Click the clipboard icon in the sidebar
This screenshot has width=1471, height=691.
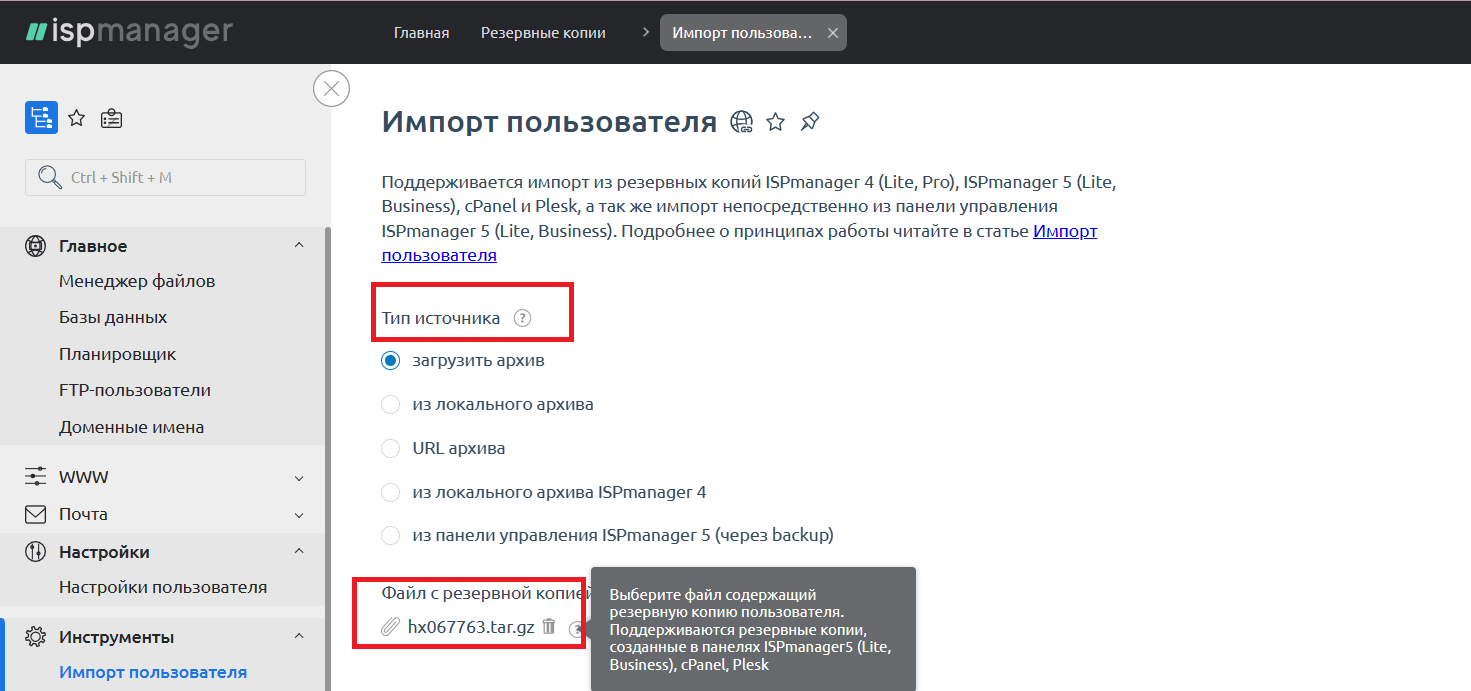(111, 119)
